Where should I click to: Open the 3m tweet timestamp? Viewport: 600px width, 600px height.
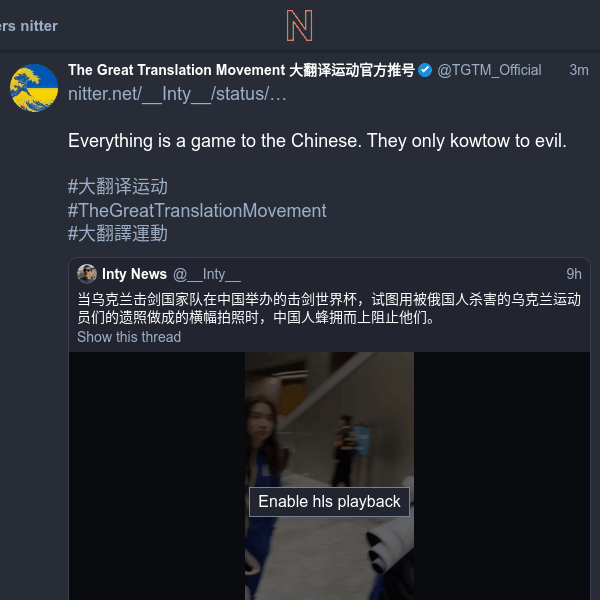tap(579, 70)
